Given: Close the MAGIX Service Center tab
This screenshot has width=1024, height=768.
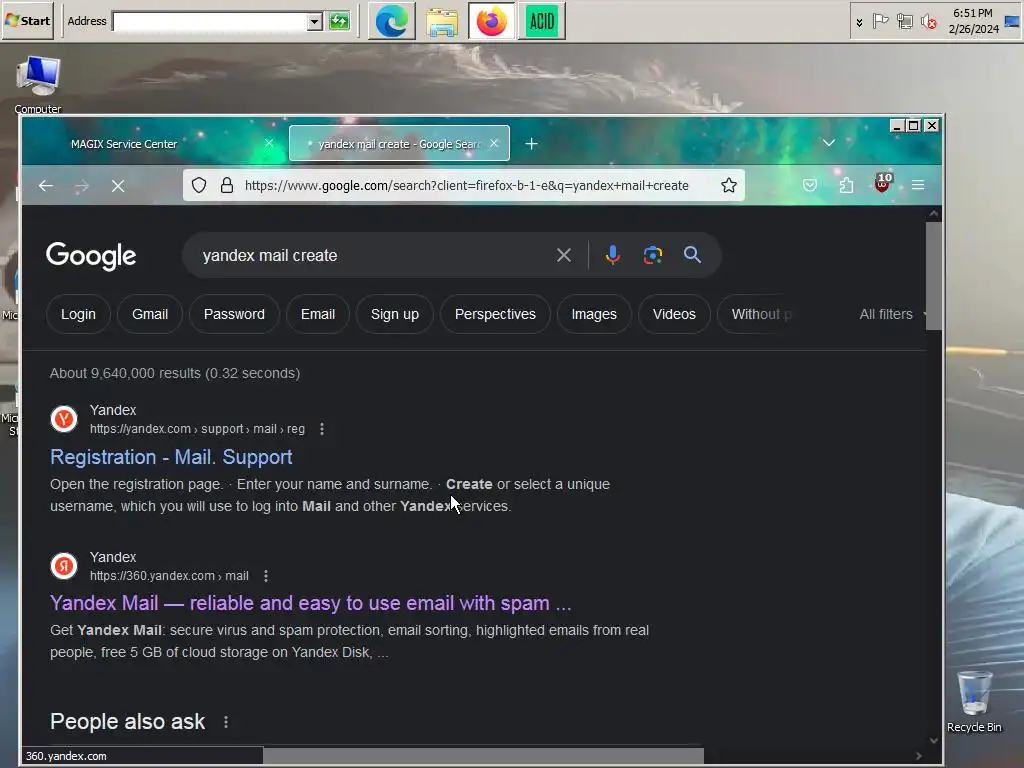Looking at the screenshot, I should click(268, 143).
